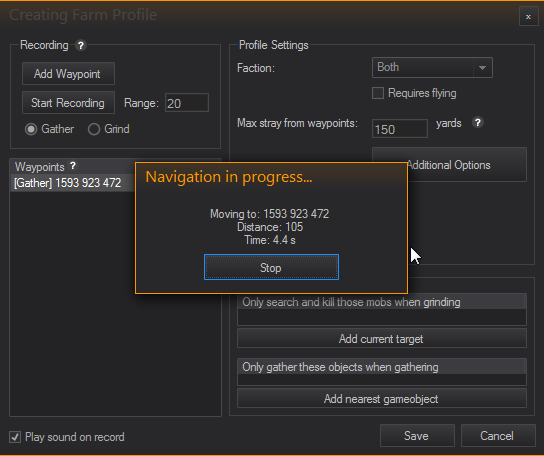Save the farm profile
The width and height of the screenshot is (544, 456).
tap(417, 436)
